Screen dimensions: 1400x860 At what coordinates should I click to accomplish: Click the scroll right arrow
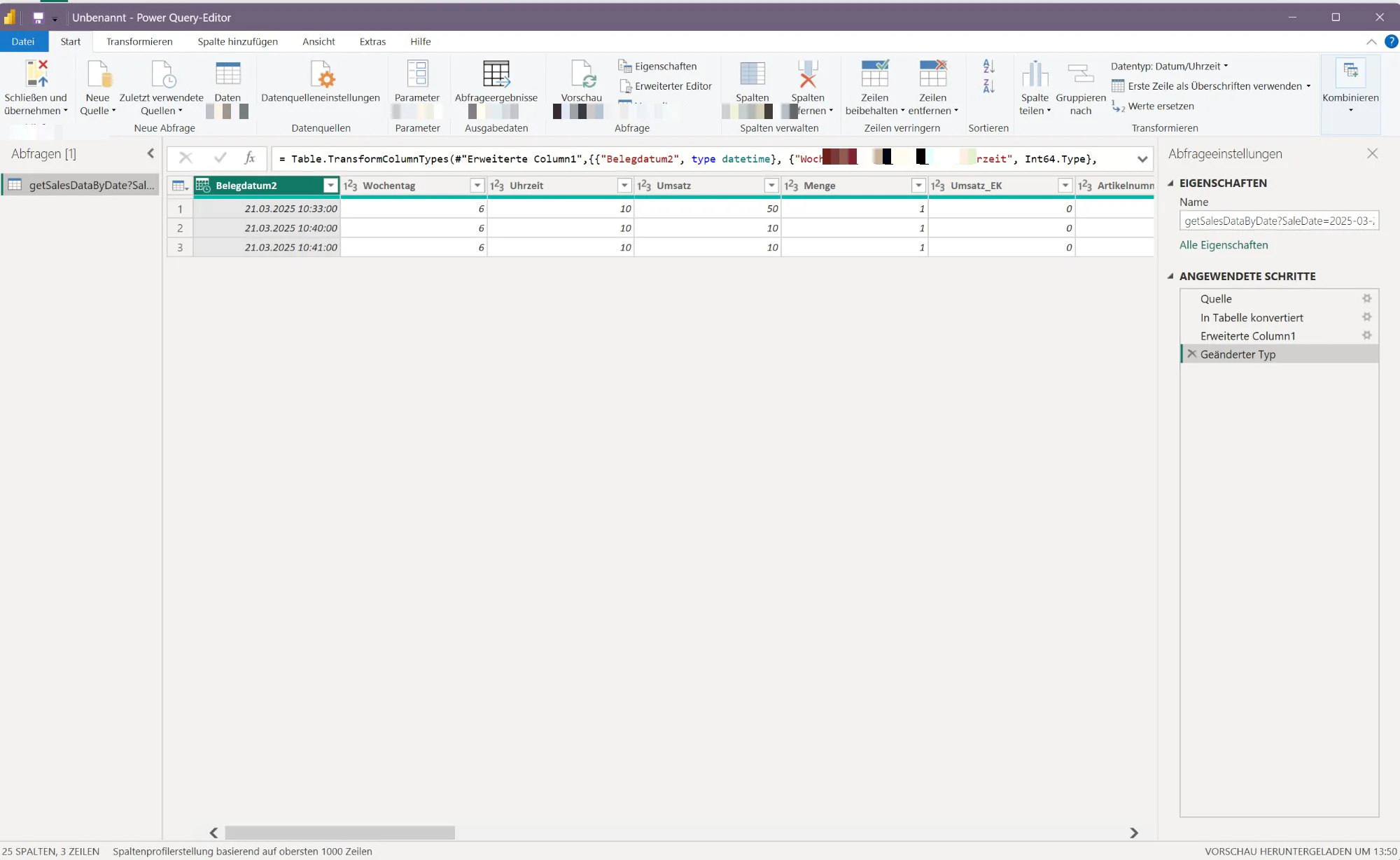pos(1134,833)
